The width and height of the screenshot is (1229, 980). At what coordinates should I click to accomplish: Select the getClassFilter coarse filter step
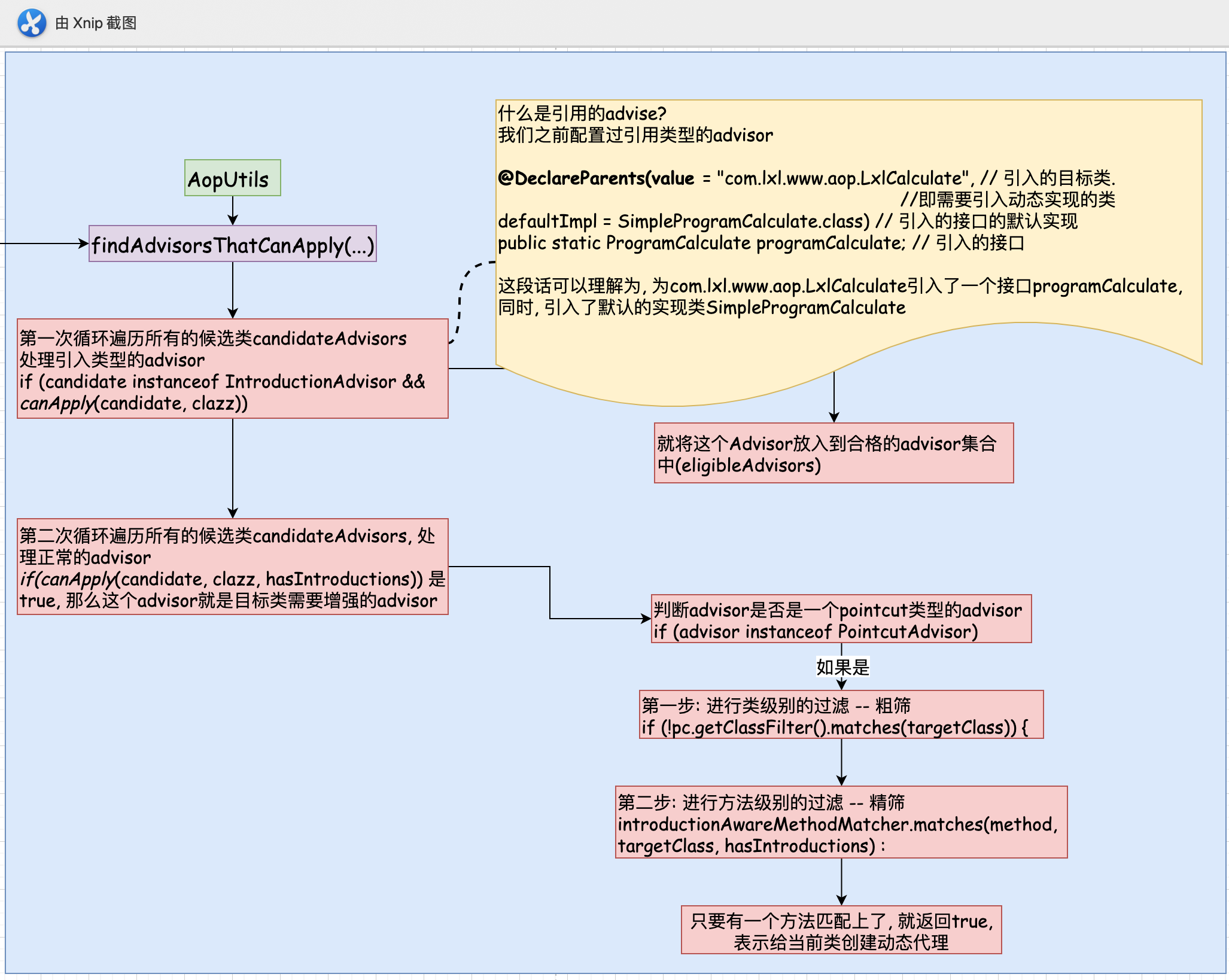[x=841, y=715]
